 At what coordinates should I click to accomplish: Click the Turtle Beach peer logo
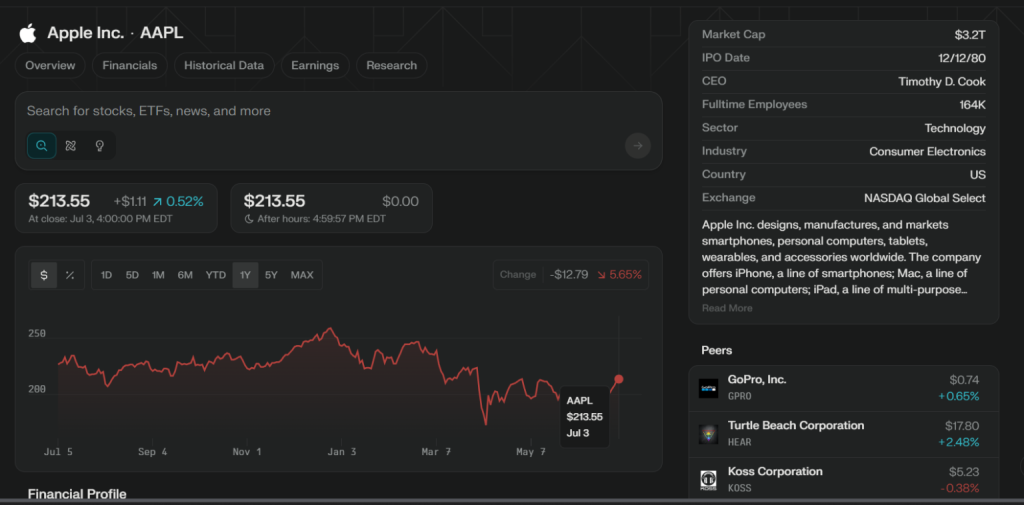click(708, 433)
